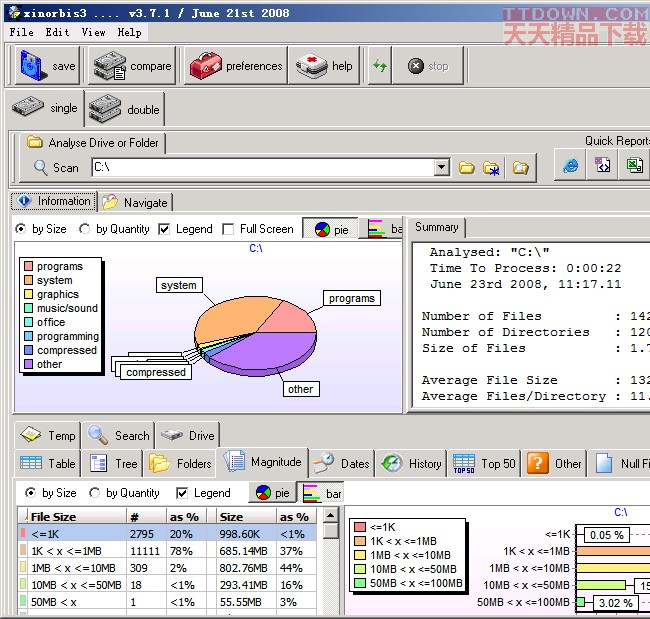Select the 10MB < x <=50MB row
650x619 pixels.
(x=167, y=585)
